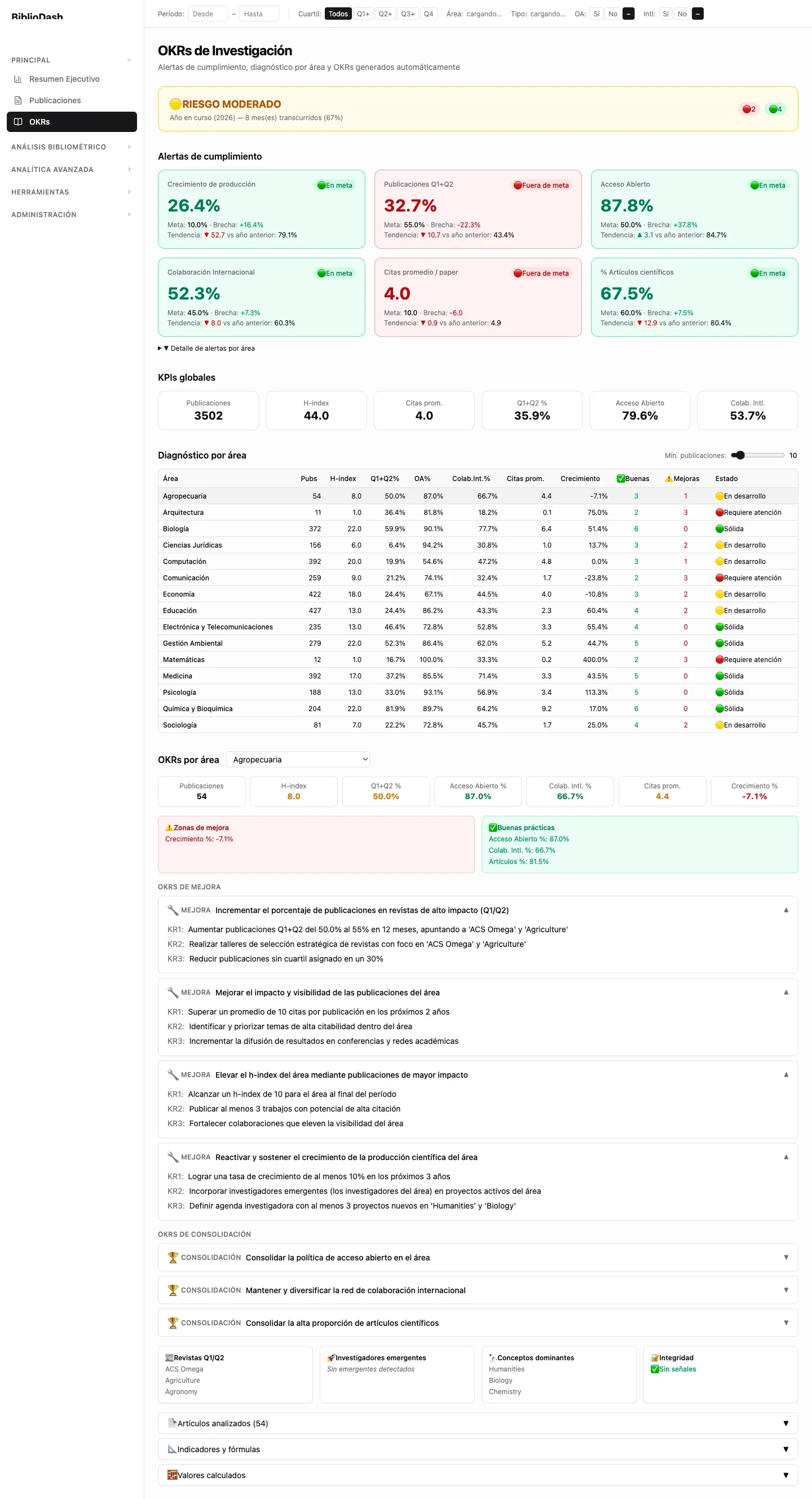
Task: Set the Intl filter to No
Action: pos(682,14)
